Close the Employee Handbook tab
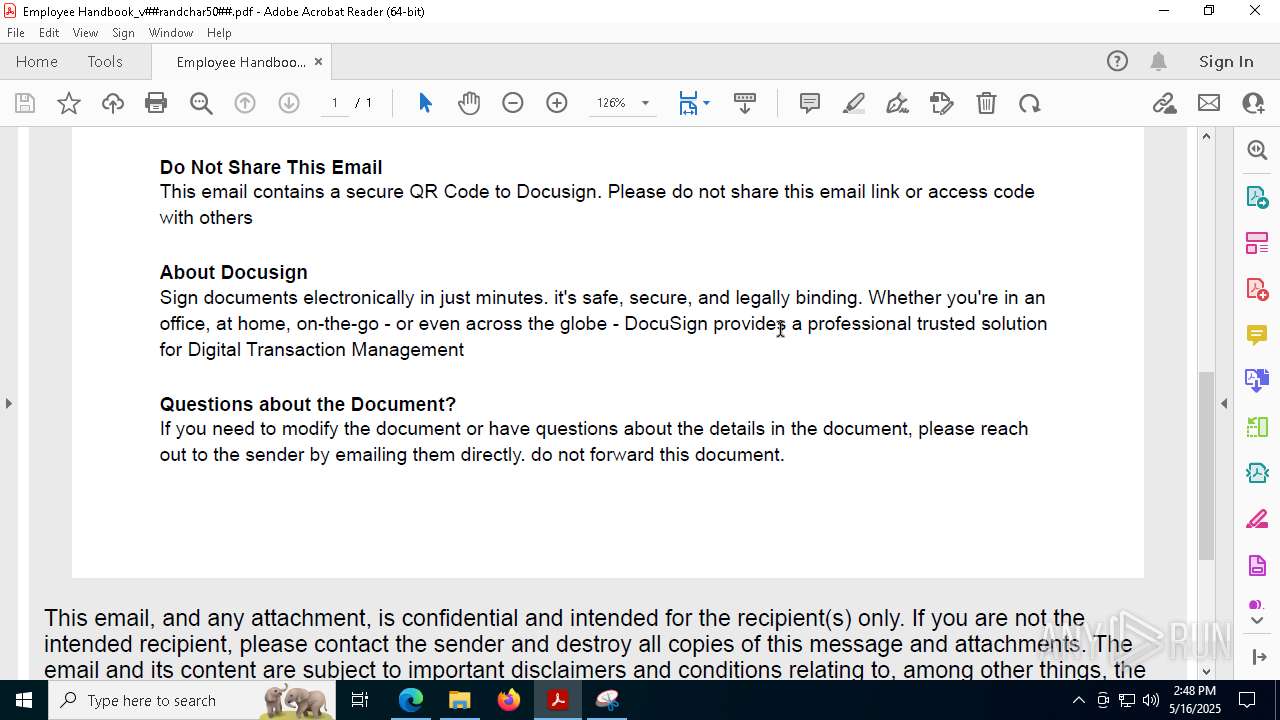 click(x=318, y=62)
